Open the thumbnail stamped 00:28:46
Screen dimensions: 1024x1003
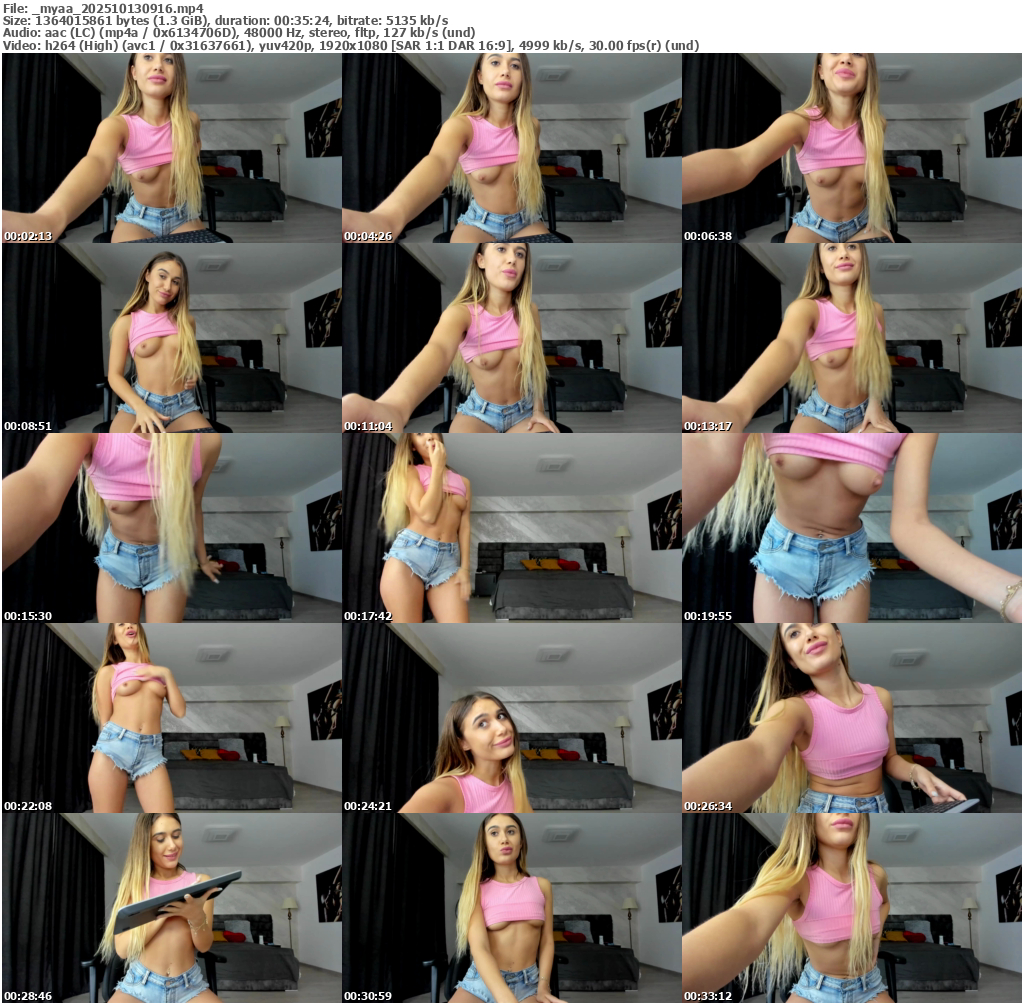point(171,908)
